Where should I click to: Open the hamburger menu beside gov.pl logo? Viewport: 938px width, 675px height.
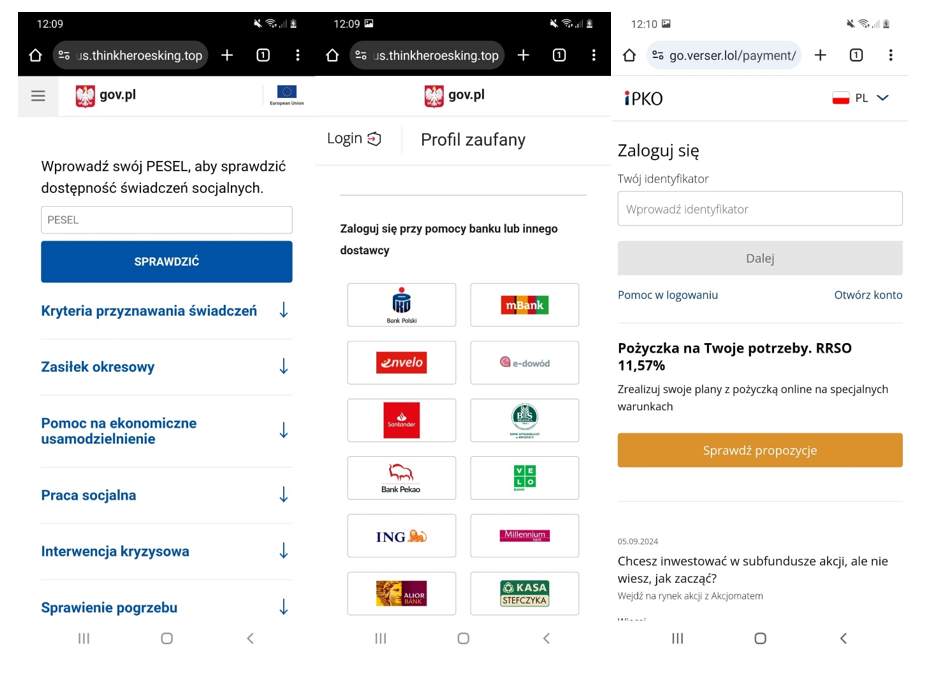coord(38,96)
